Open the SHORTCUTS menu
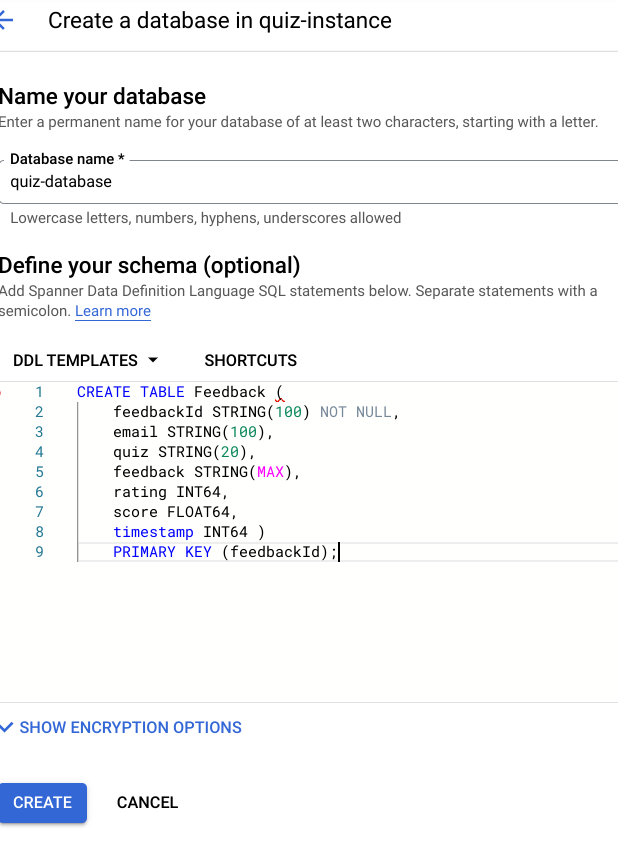 (x=250, y=360)
